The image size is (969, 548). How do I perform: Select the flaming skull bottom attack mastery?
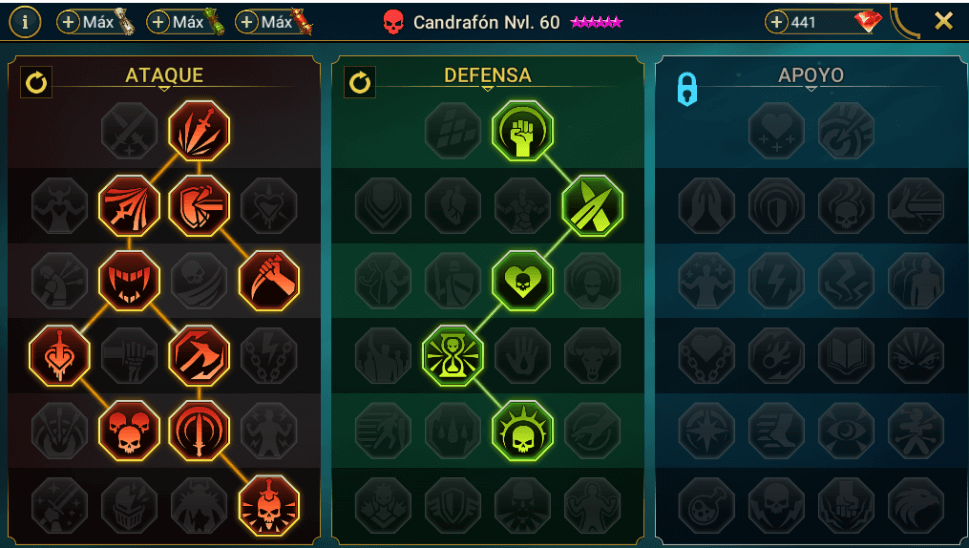coord(269,505)
